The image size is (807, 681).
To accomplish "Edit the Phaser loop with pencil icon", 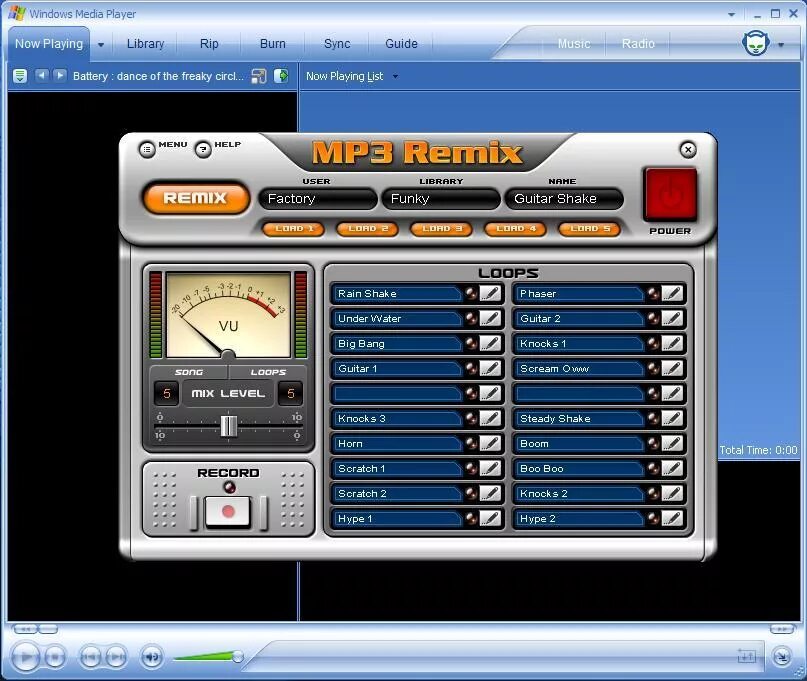I will pyautogui.click(x=673, y=293).
